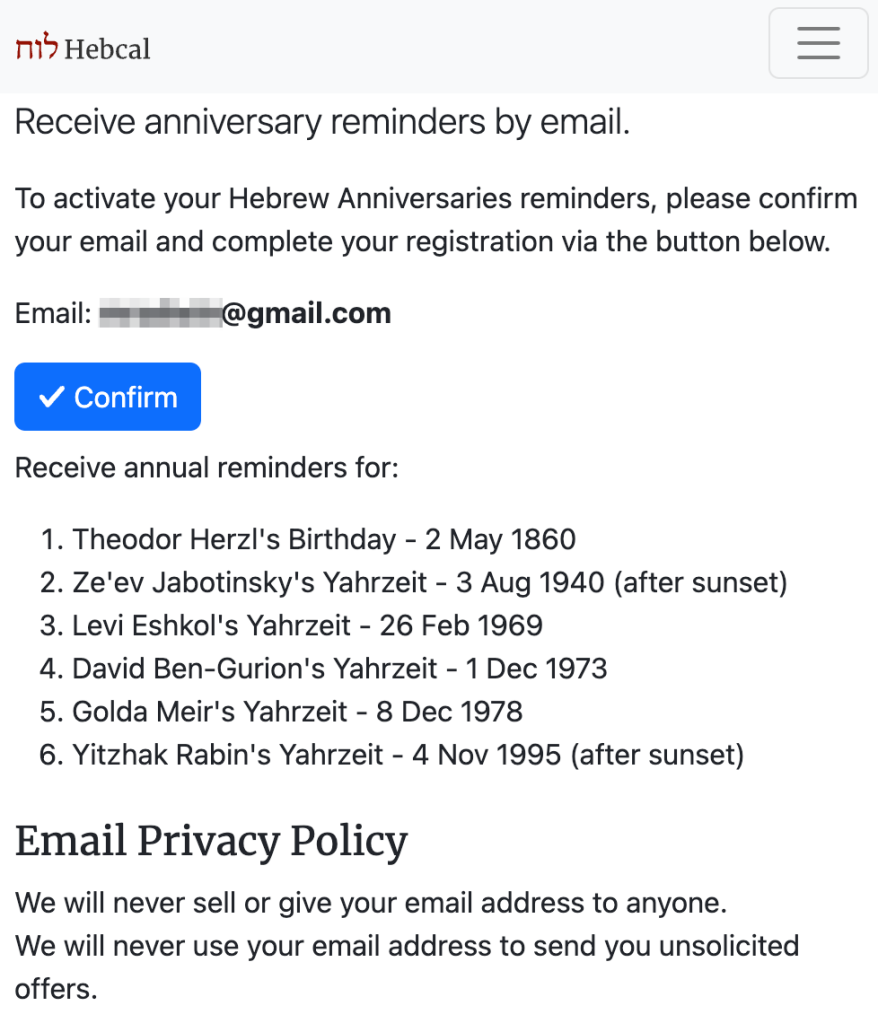Click the blurred email username
This screenshot has width=878, height=1023.
click(x=160, y=314)
